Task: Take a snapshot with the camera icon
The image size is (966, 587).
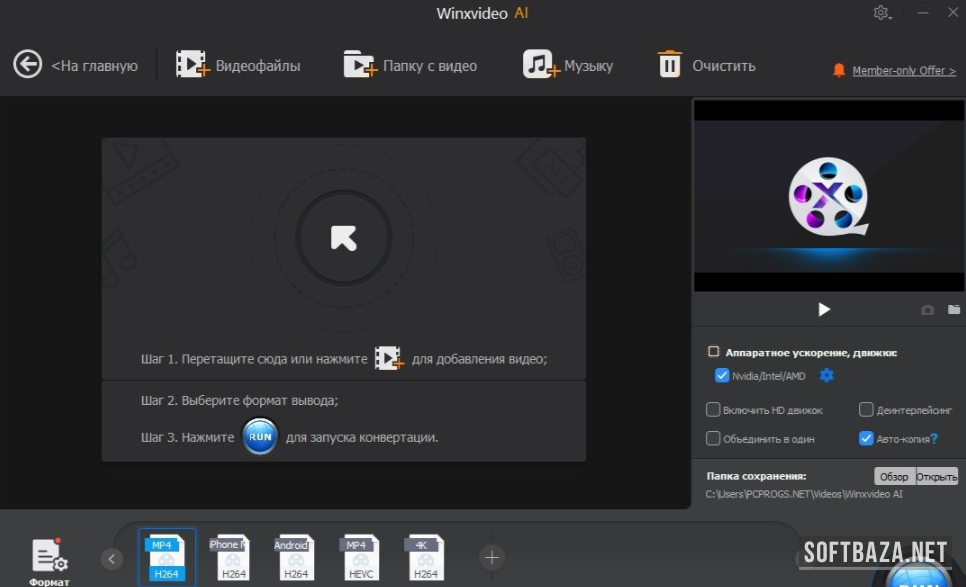Action: point(927,310)
